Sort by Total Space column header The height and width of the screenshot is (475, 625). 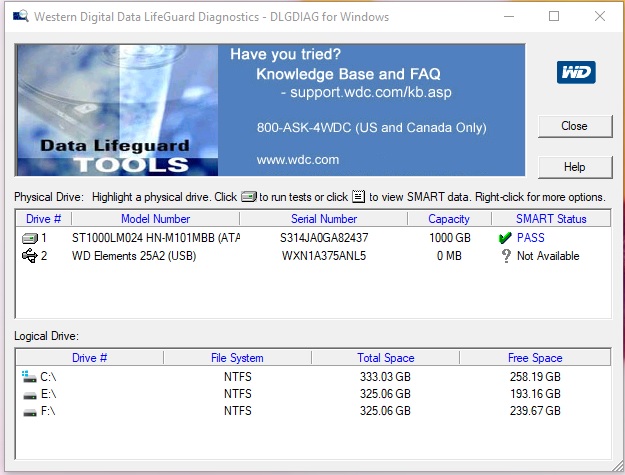[385, 358]
